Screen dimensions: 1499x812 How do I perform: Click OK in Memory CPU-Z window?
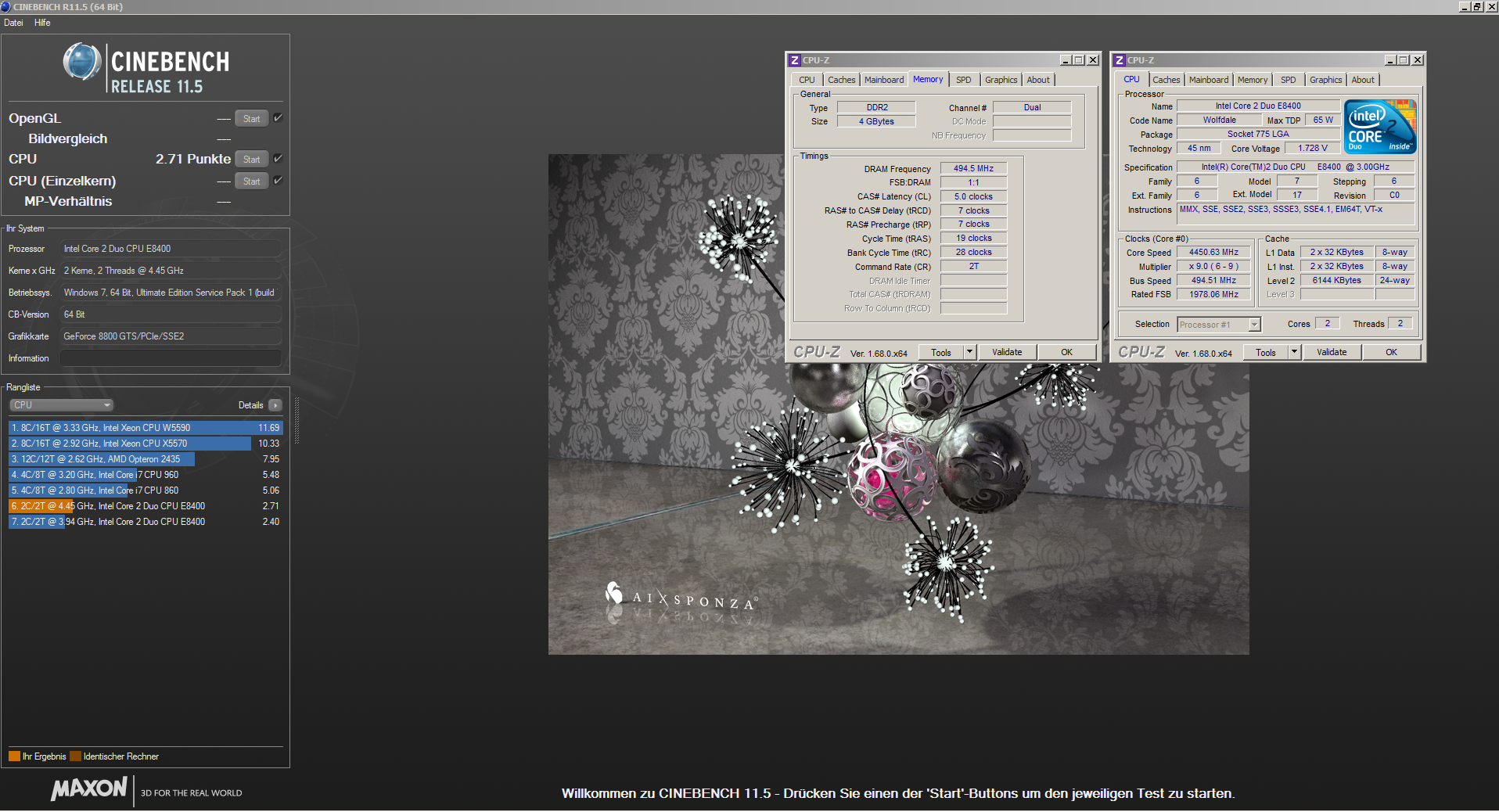click(1067, 352)
